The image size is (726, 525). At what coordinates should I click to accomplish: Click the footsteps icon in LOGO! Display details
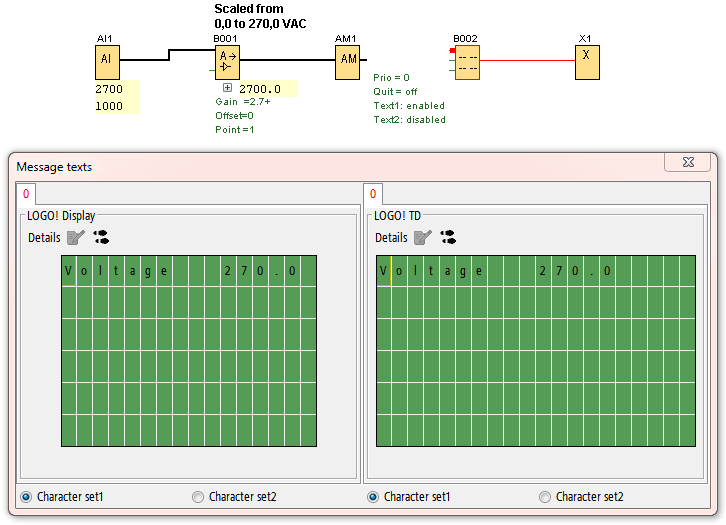(x=101, y=238)
